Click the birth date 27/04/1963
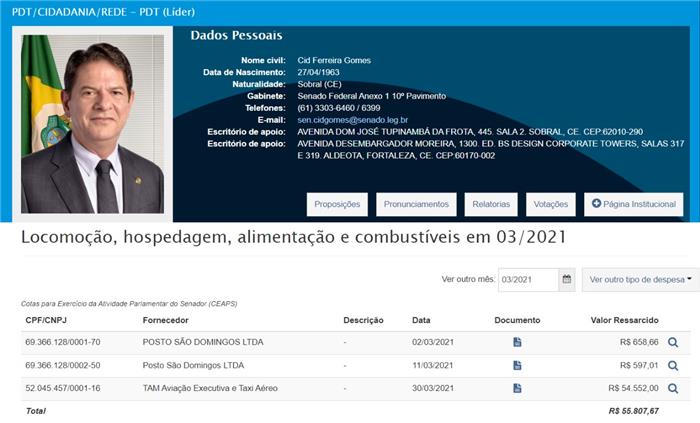The height and width of the screenshot is (423, 700). (318, 72)
